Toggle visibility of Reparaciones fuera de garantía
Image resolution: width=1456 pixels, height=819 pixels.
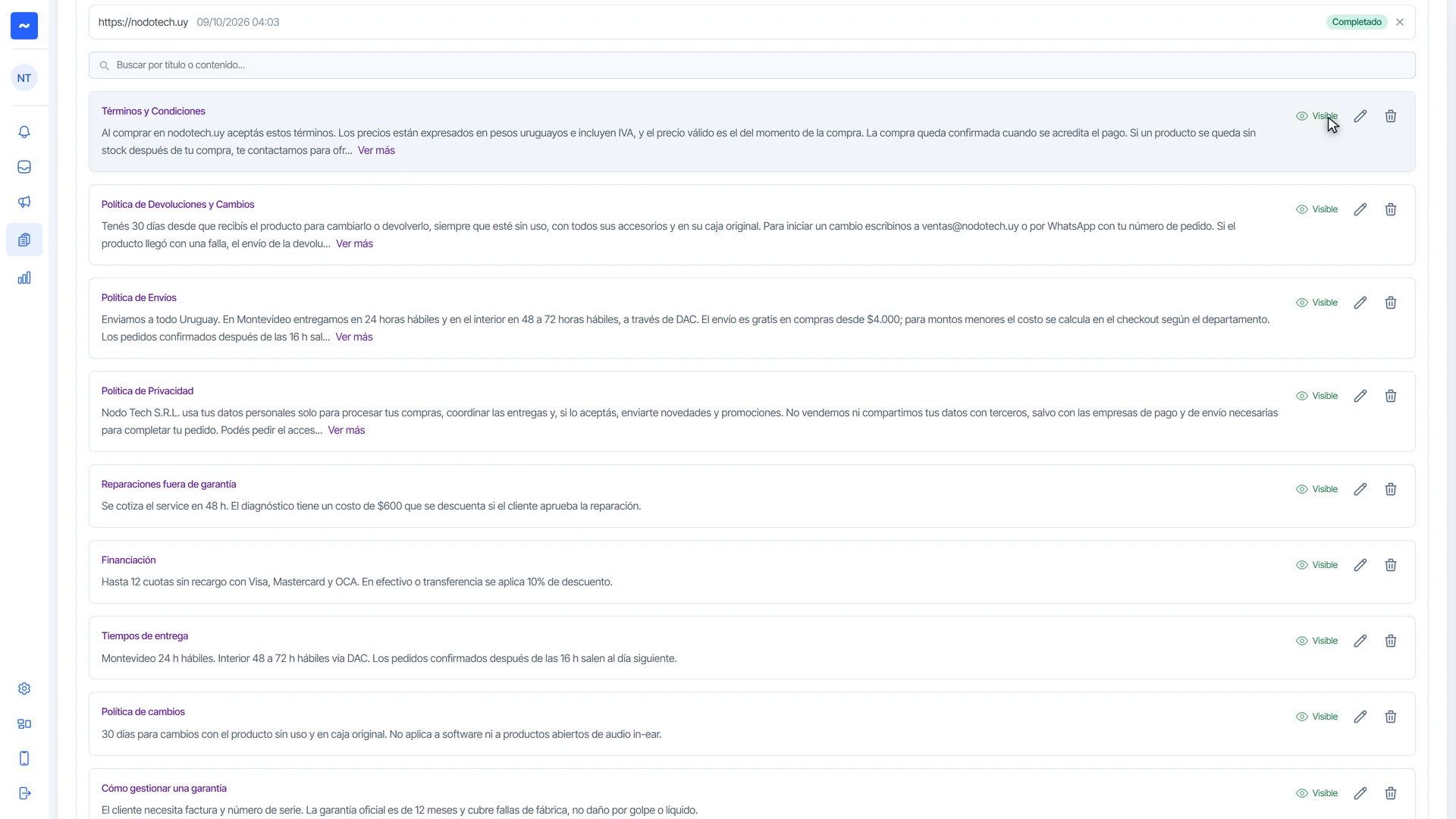tap(1317, 489)
